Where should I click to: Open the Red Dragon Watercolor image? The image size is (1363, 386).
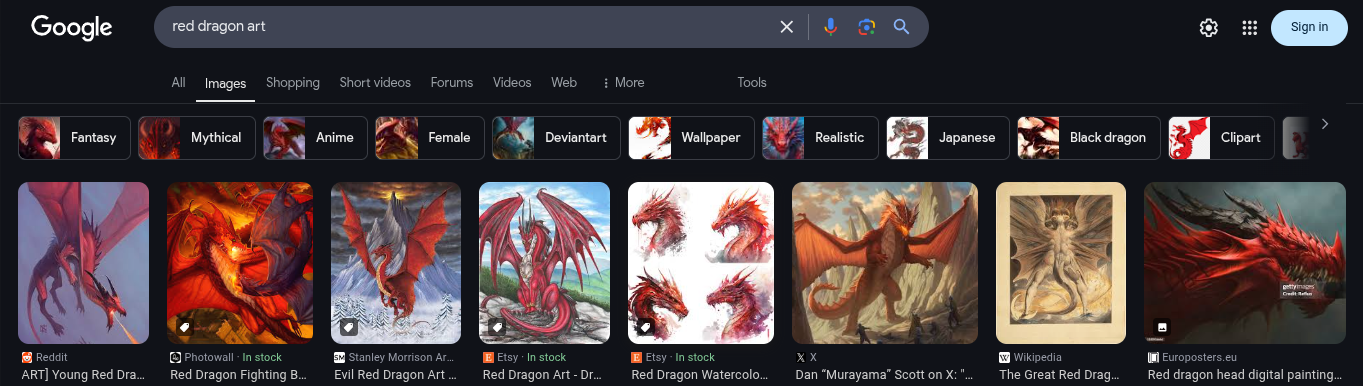tap(701, 263)
